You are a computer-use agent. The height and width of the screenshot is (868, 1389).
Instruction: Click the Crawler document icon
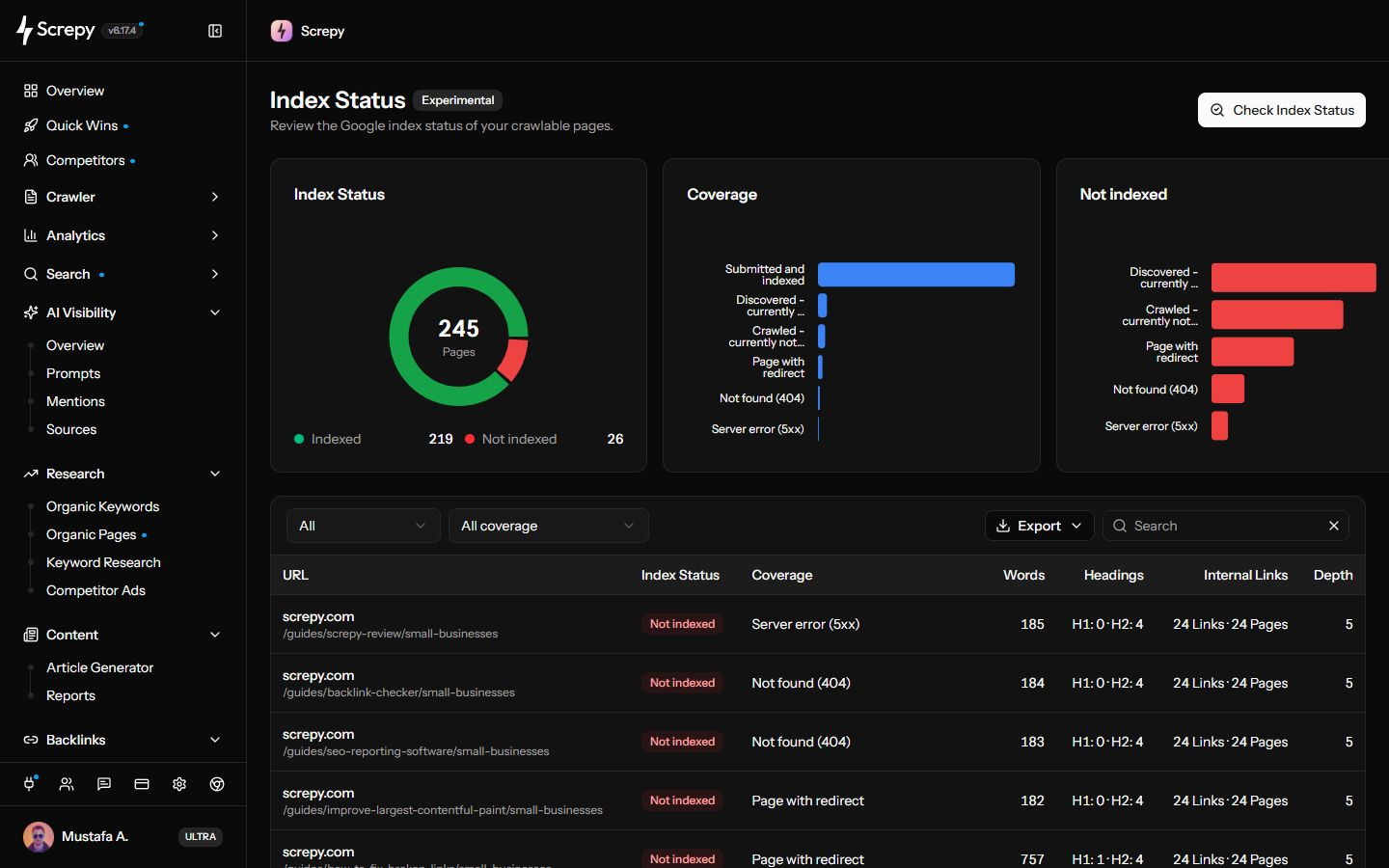click(31, 197)
